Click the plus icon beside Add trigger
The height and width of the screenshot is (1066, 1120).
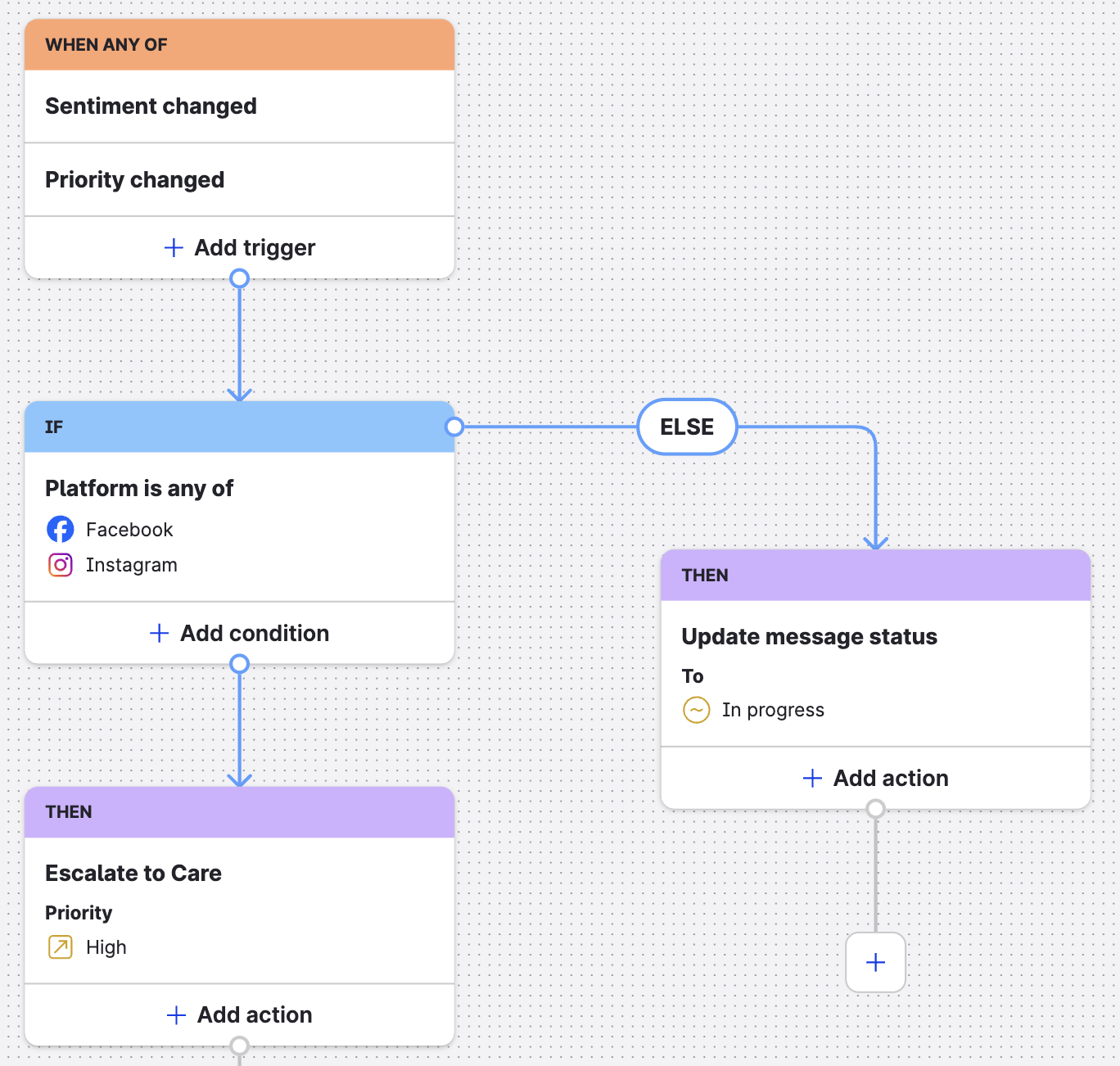tap(174, 248)
